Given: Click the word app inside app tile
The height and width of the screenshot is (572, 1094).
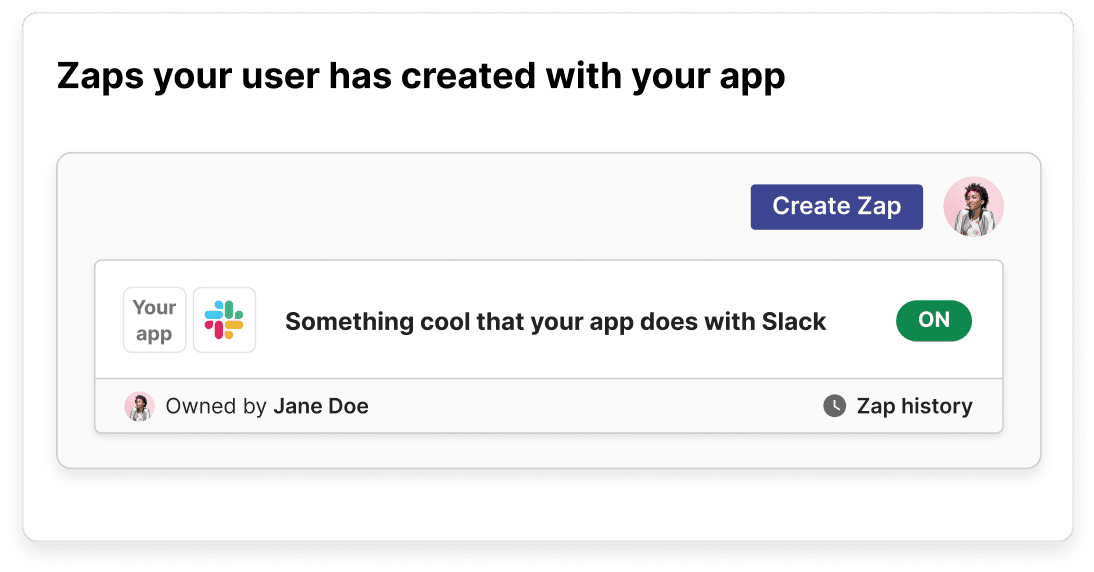Looking at the screenshot, I should click(x=154, y=334).
